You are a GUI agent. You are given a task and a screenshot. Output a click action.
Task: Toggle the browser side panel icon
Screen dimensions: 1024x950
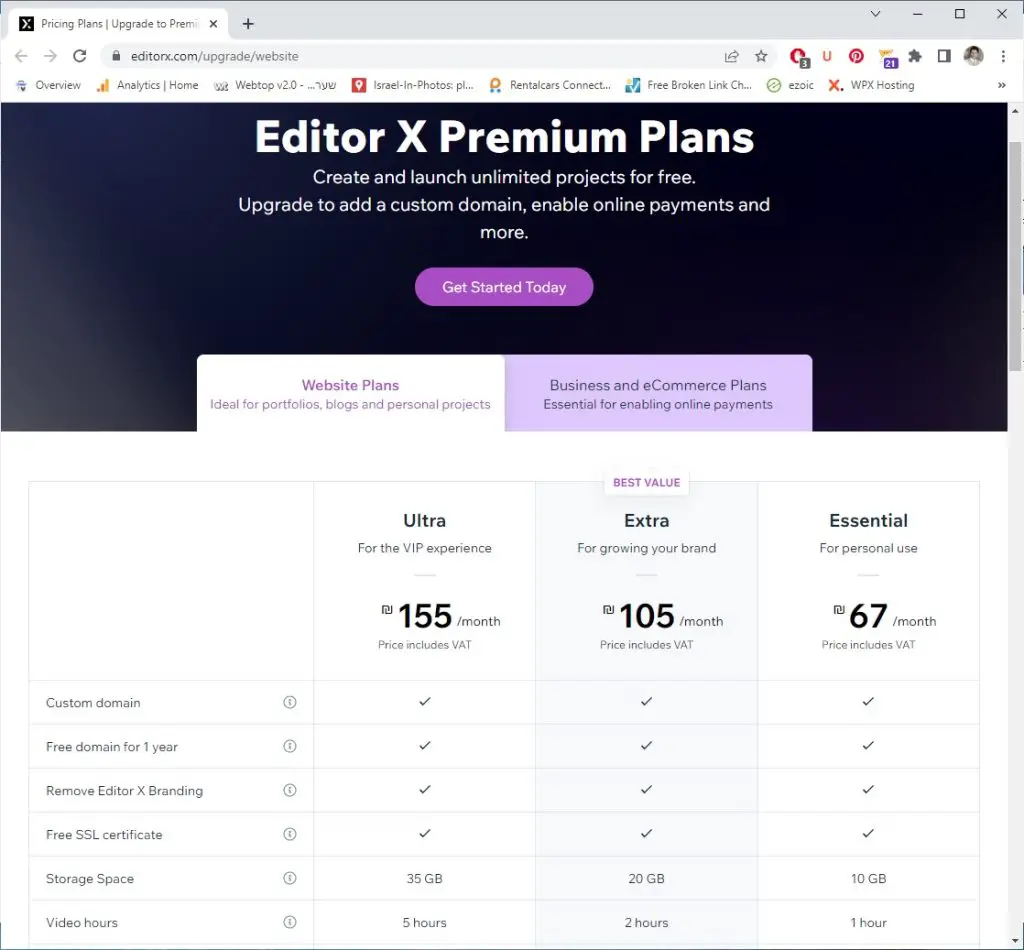point(944,56)
